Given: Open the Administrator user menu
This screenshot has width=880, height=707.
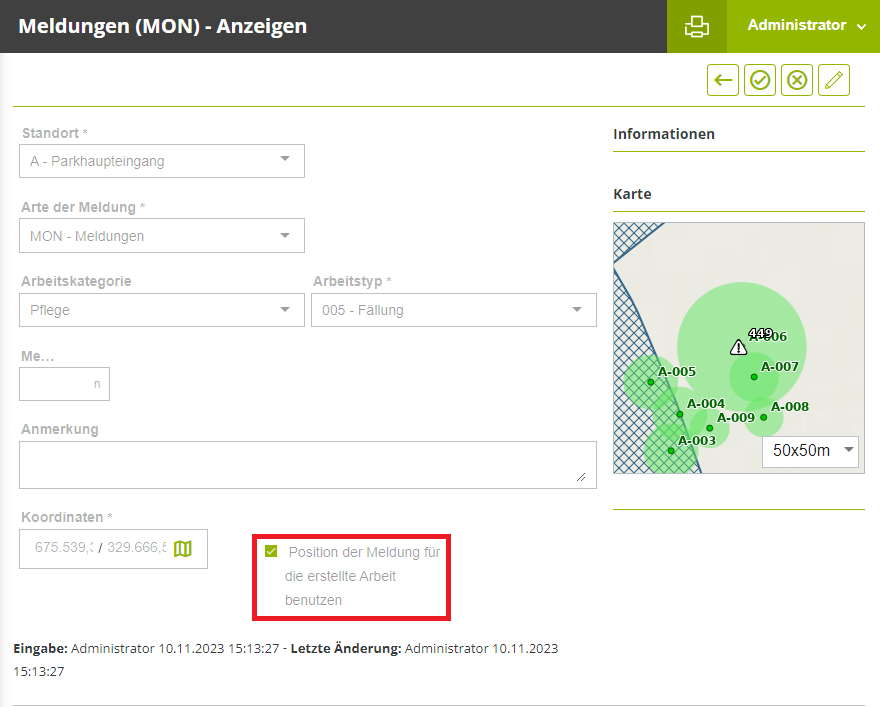Looking at the screenshot, I should coord(805,26).
